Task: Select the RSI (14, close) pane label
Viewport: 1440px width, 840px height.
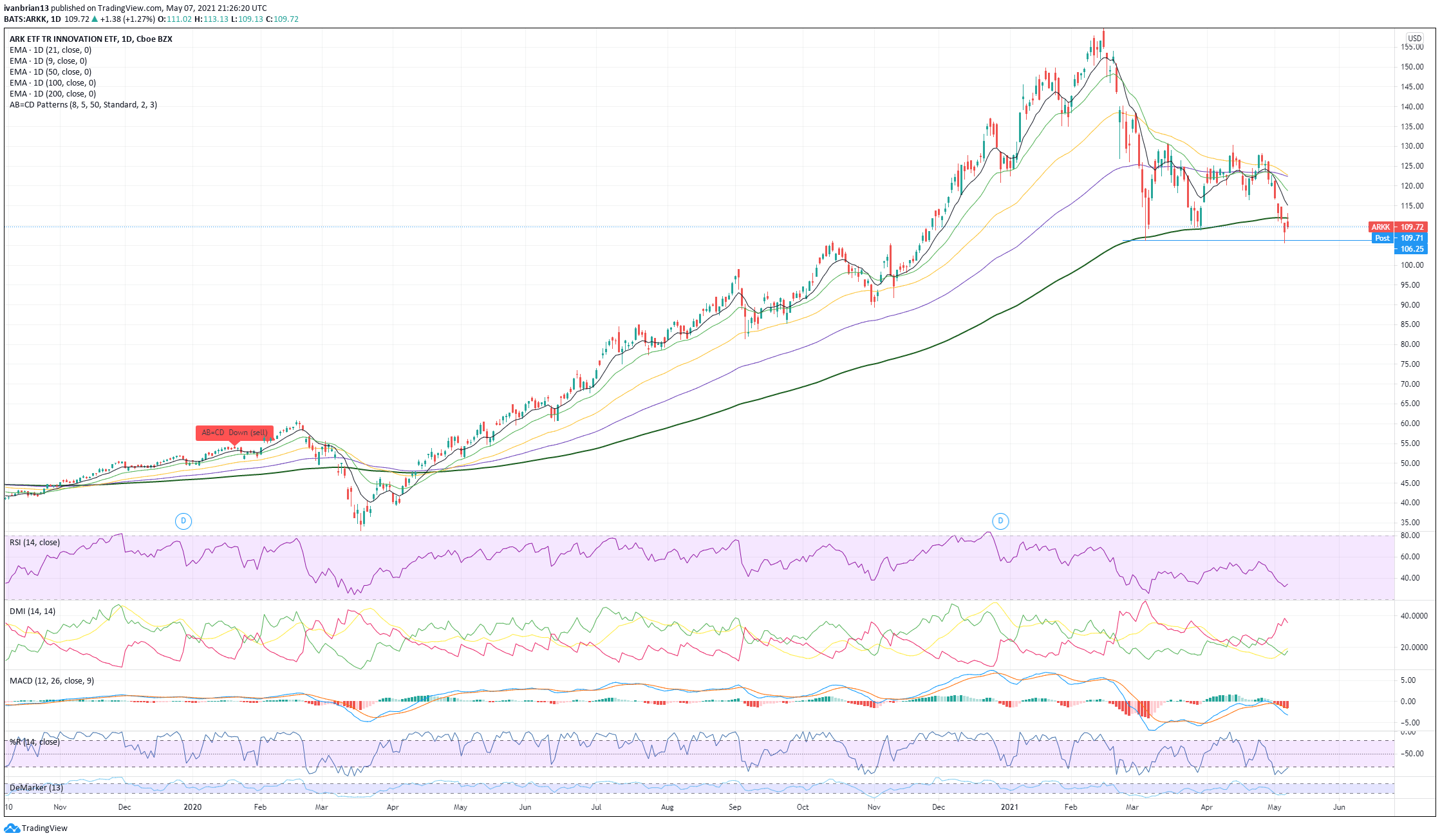Action: 35,542
